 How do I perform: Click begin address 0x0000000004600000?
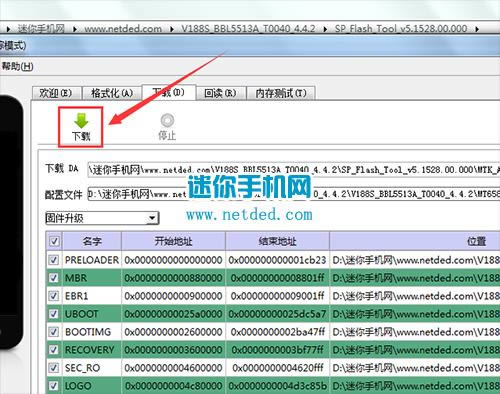tap(173, 368)
